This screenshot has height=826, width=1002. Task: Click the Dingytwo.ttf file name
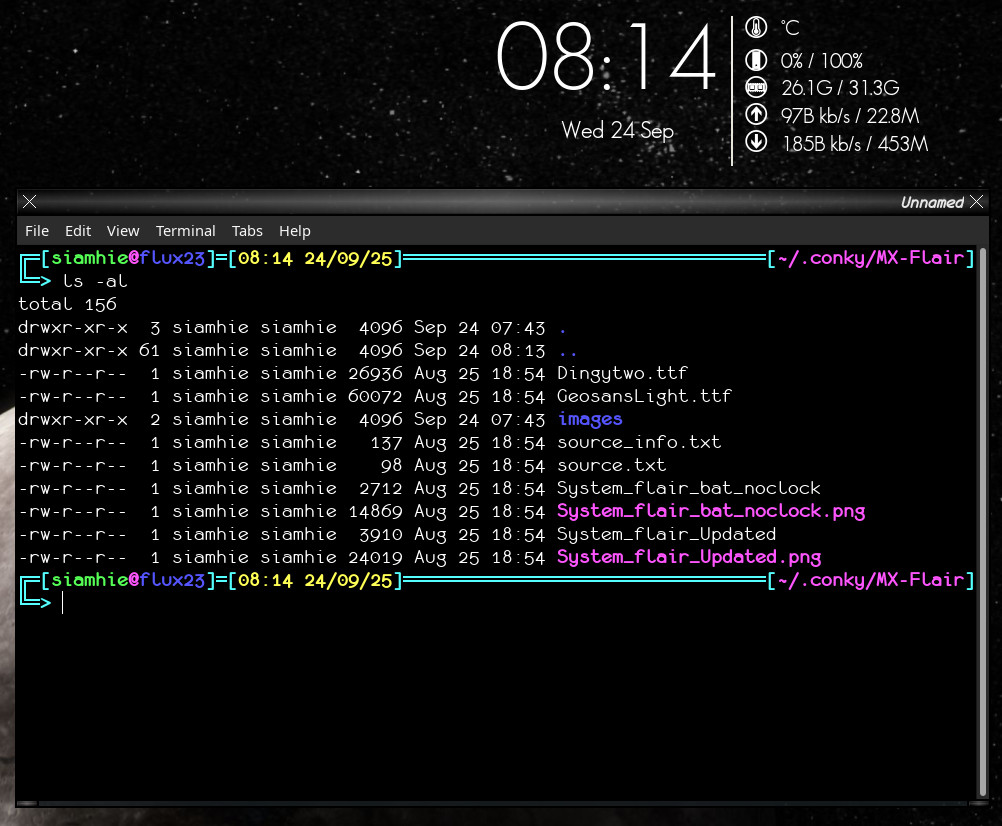pos(622,373)
